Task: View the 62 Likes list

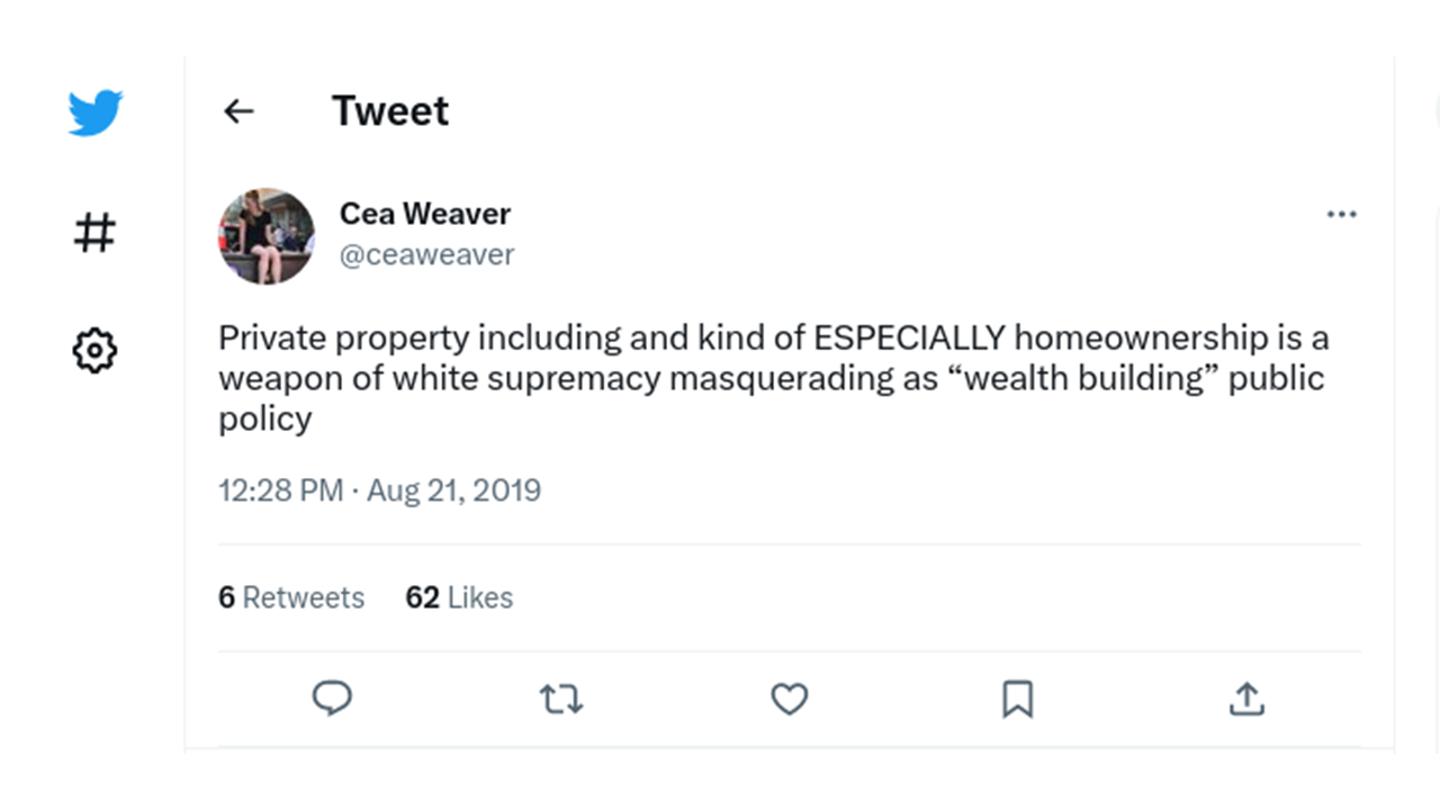Action: [459, 598]
